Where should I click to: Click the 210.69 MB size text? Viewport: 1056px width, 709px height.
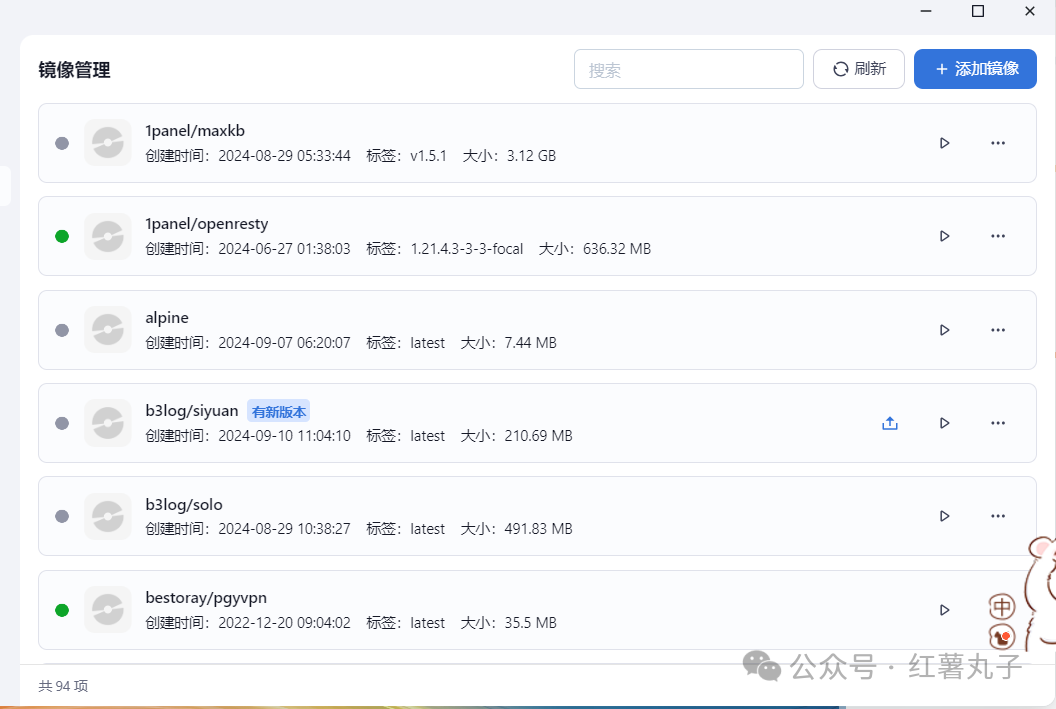[538, 436]
